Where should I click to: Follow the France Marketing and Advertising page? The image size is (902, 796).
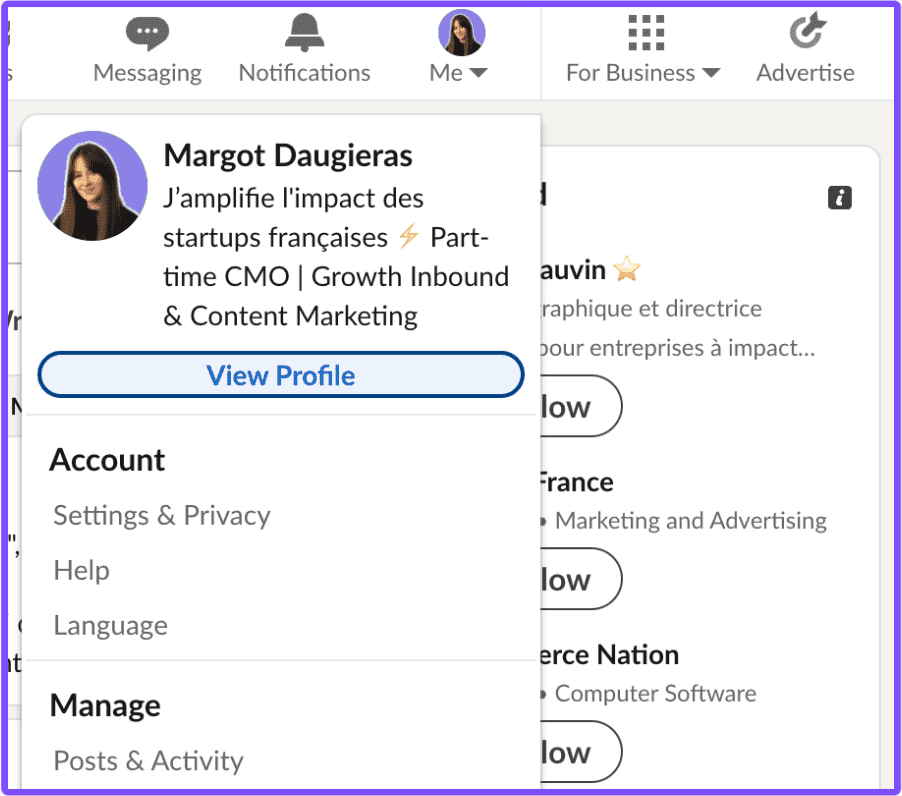click(x=580, y=579)
